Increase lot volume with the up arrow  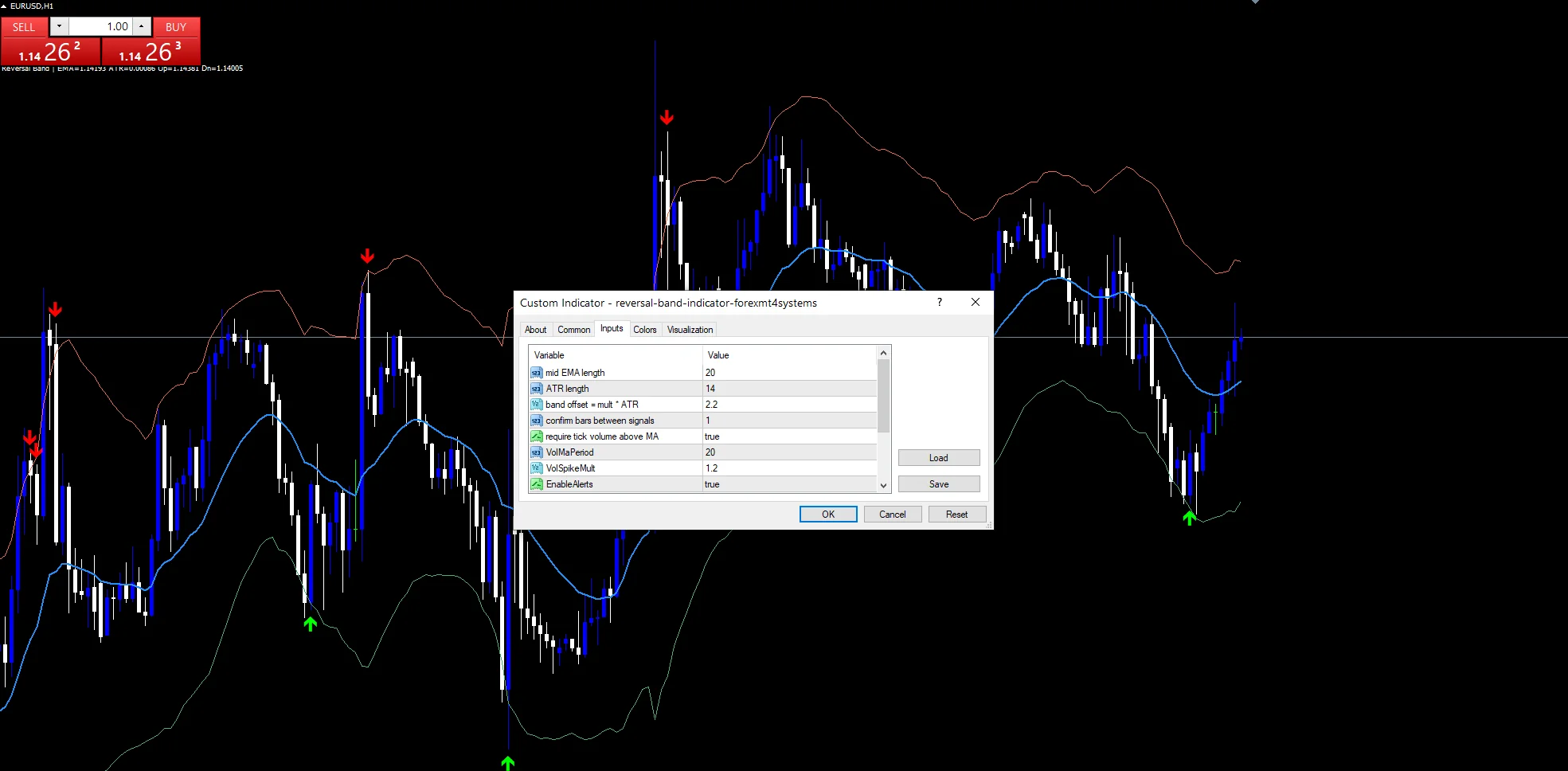(x=142, y=26)
